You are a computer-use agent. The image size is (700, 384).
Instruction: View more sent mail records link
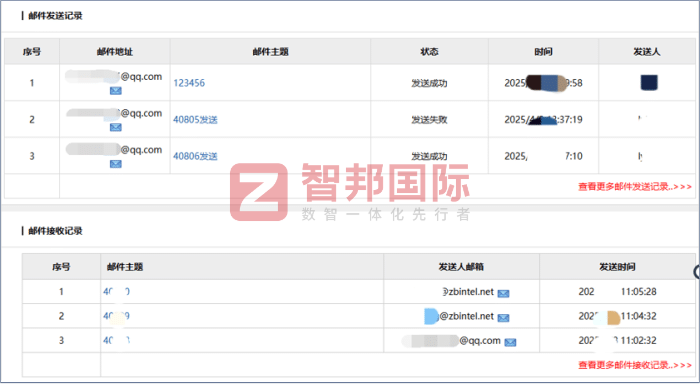[x=635, y=187]
